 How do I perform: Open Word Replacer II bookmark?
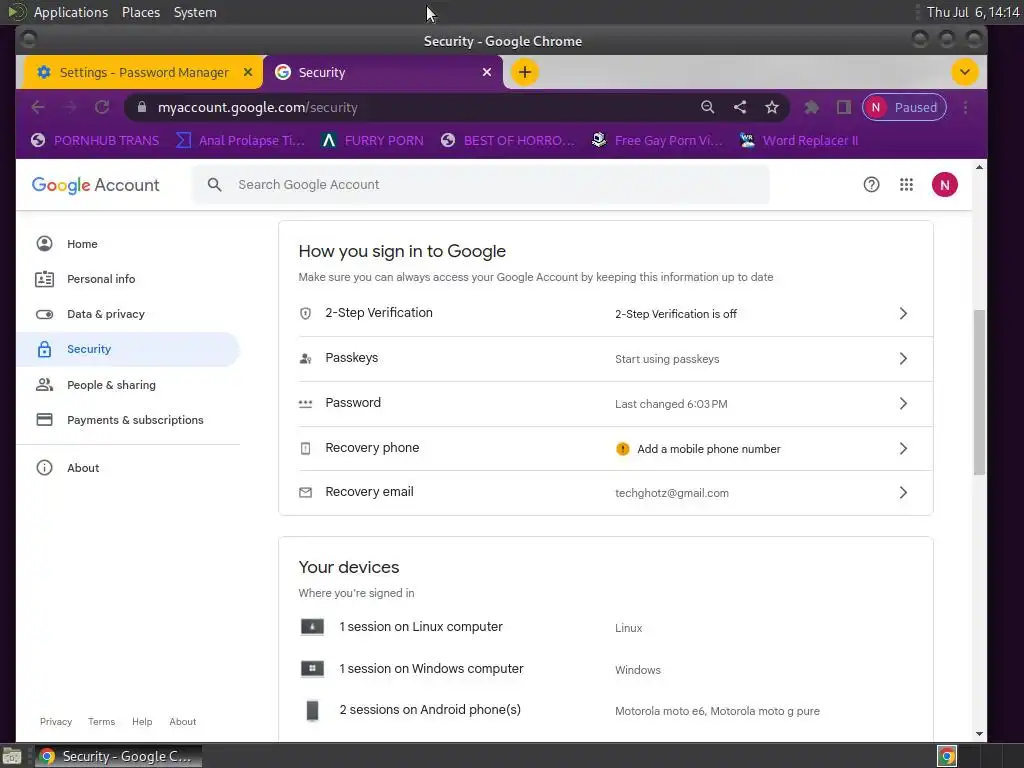pos(799,140)
